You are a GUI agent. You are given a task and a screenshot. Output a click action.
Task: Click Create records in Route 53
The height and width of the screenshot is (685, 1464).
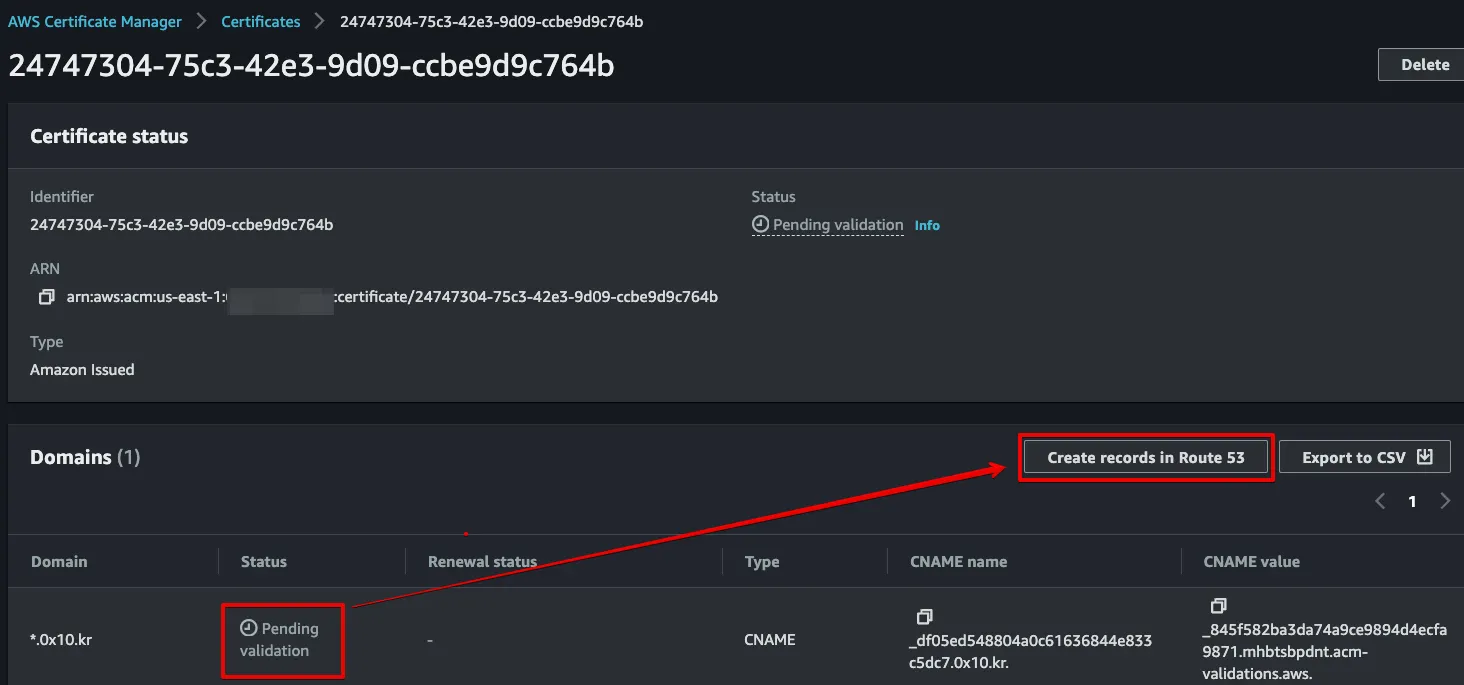pos(1146,457)
